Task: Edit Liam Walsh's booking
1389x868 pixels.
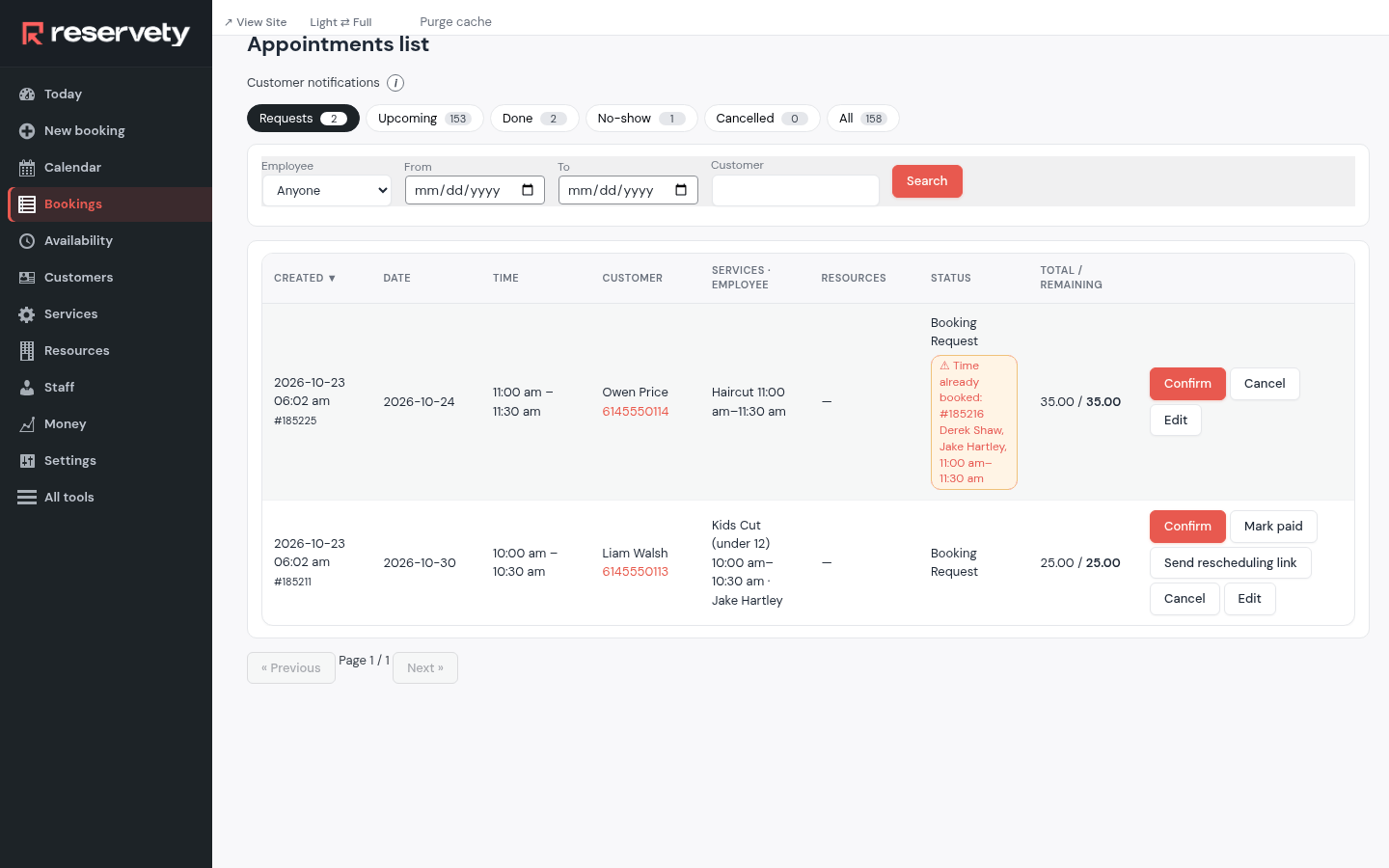Action: click(x=1250, y=599)
